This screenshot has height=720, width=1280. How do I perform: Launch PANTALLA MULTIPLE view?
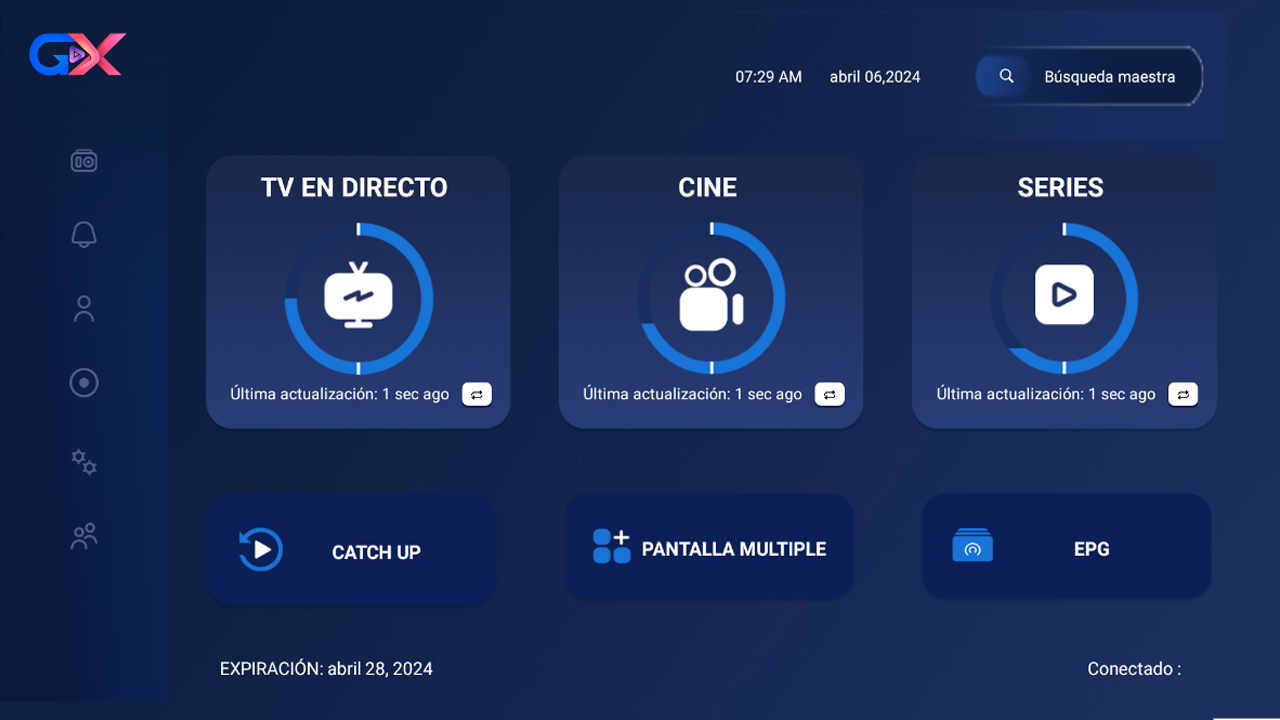(709, 548)
